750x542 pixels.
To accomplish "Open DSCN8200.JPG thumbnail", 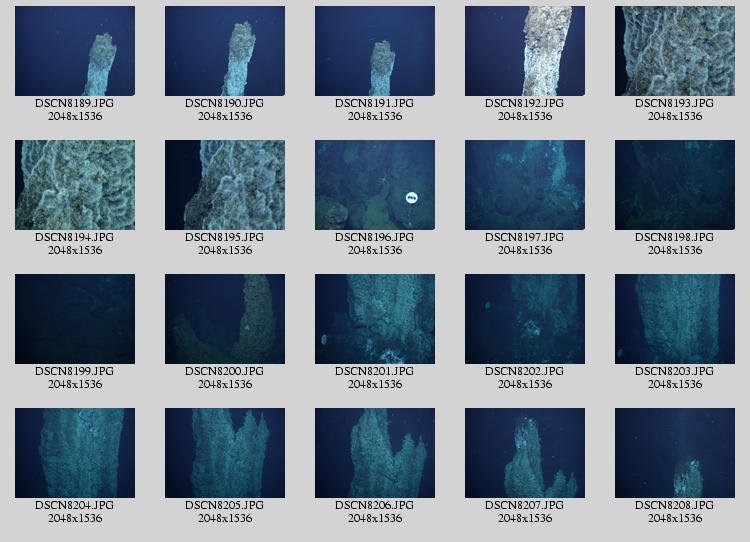I will (x=225, y=319).
